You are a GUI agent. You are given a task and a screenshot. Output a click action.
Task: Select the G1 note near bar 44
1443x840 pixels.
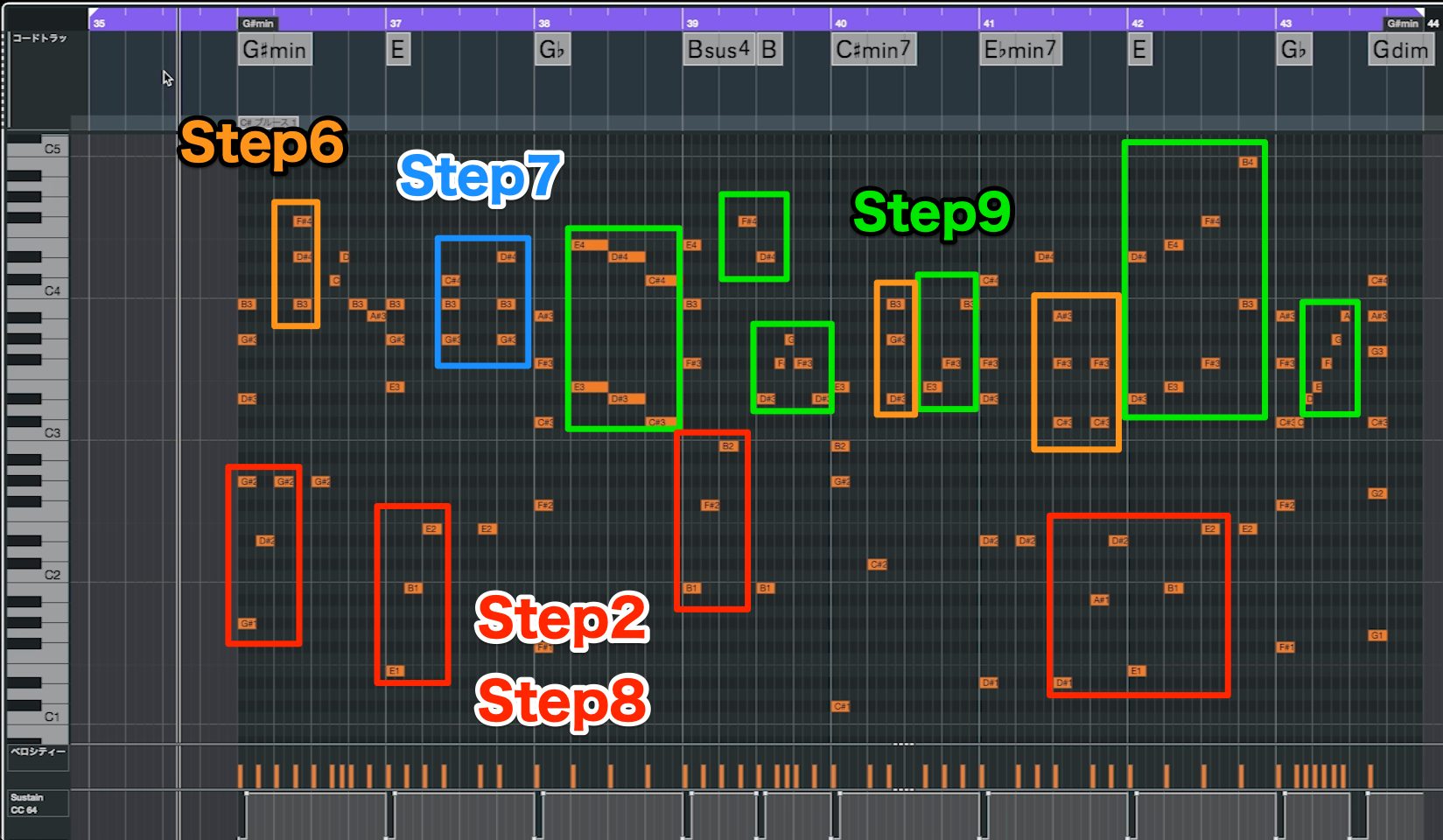1377,635
